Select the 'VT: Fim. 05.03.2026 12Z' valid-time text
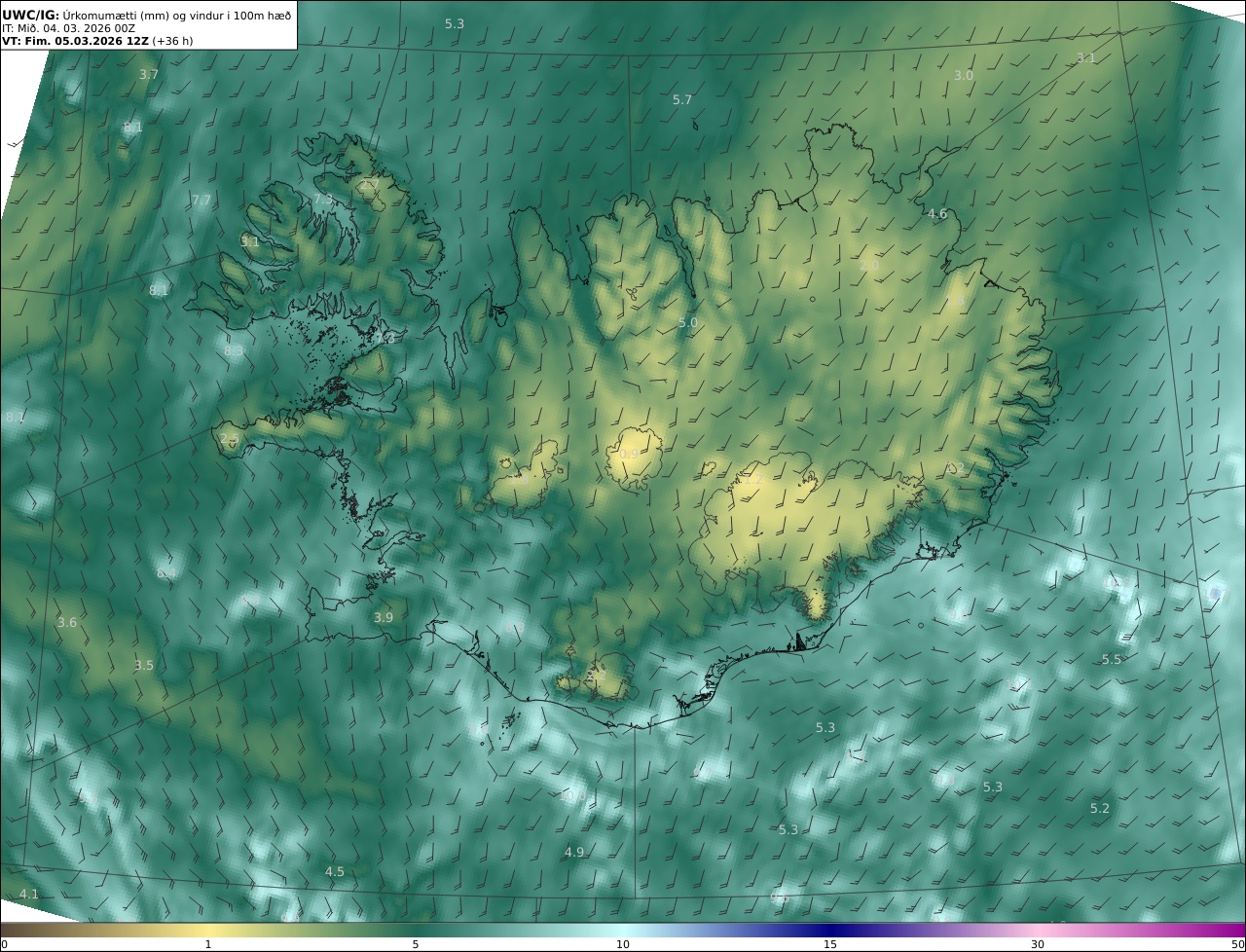 [75, 41]
